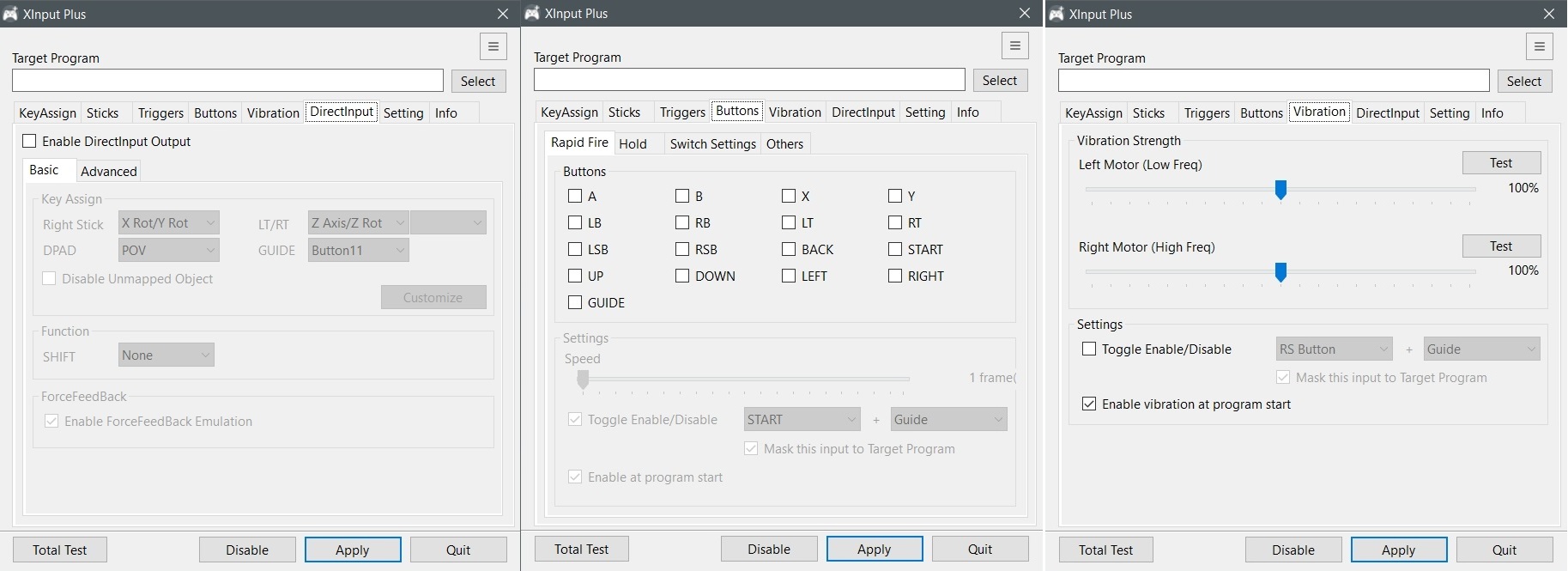1568x571 pixels.
Task: Test the Left Motor vibration
Action: click(1501, 163)
